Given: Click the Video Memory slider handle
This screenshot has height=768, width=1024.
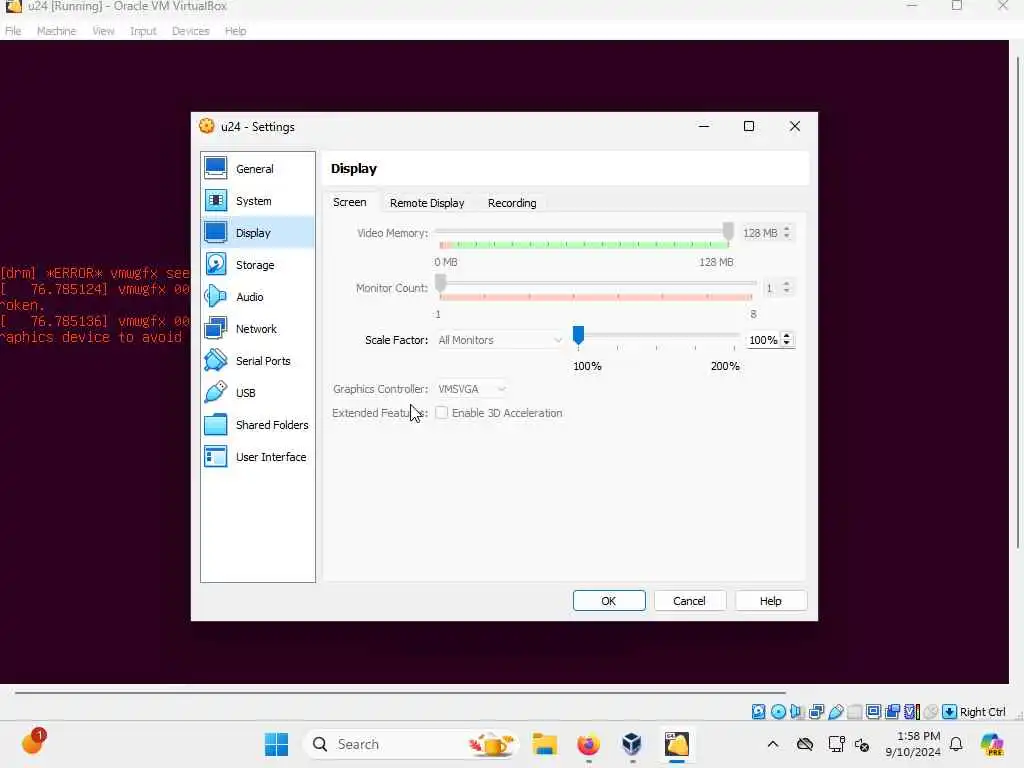Looking at the screenshot, I should 728,231.
